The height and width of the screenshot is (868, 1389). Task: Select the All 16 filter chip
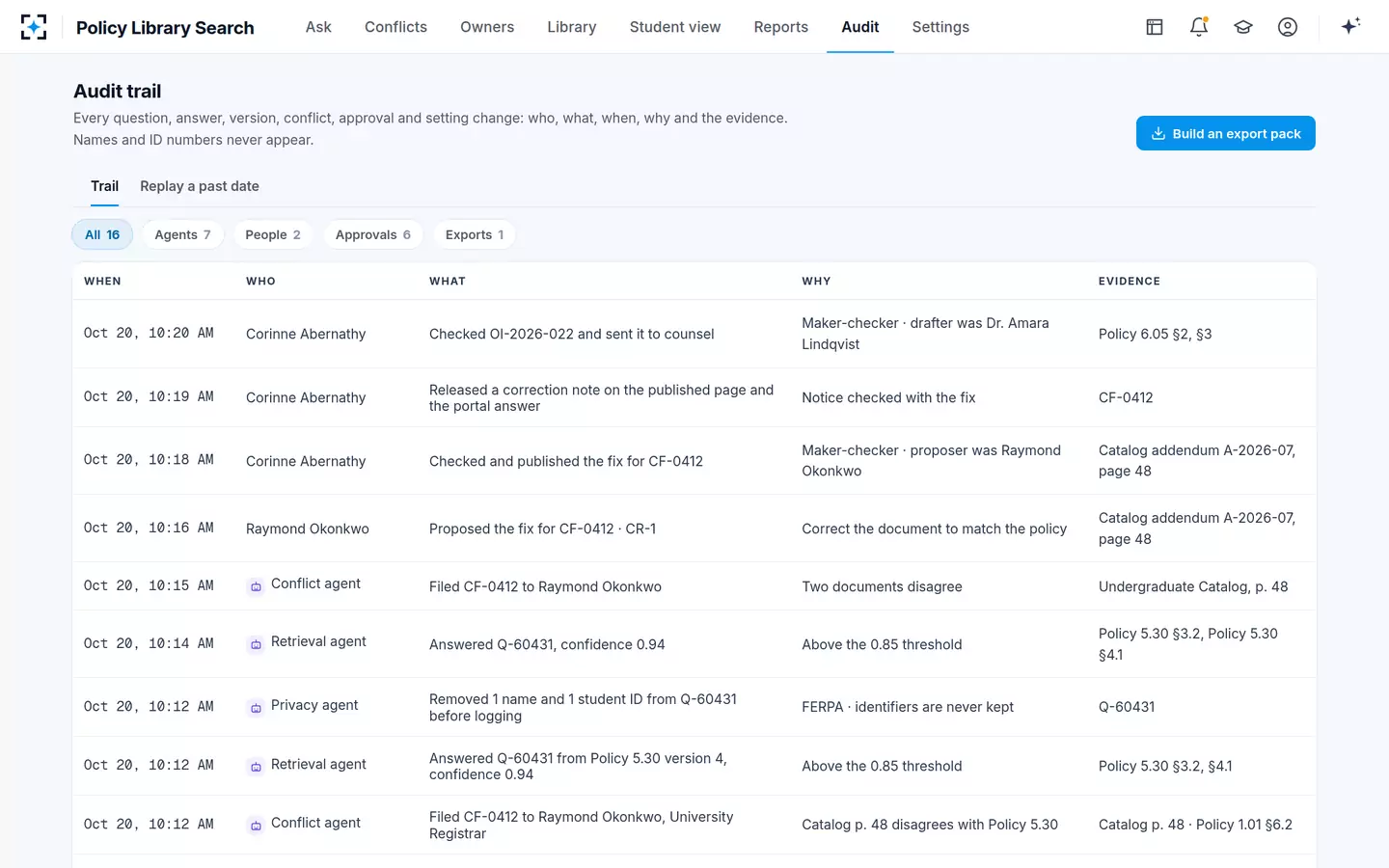(x=102, y=234)
